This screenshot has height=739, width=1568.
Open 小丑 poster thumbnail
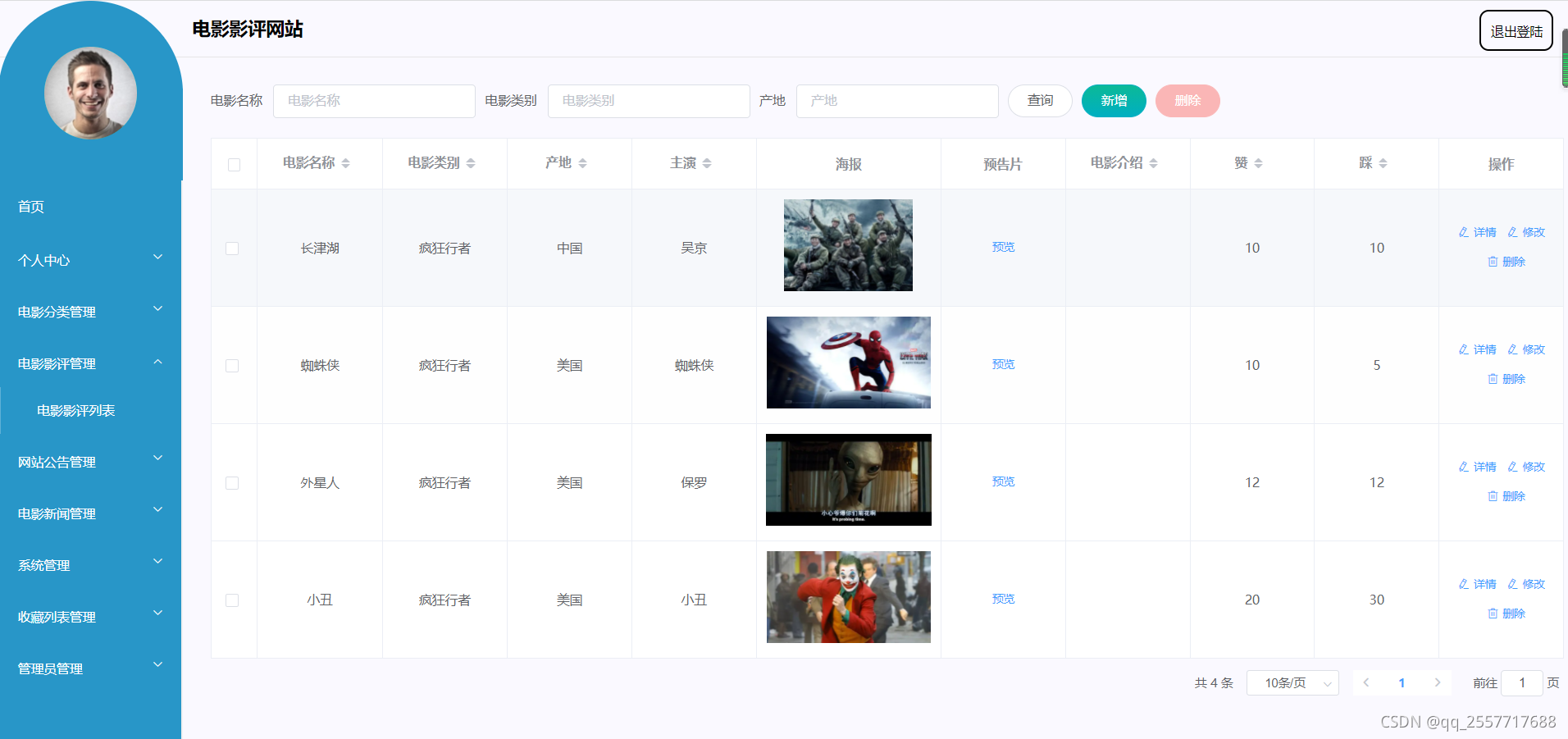point(849,597)
